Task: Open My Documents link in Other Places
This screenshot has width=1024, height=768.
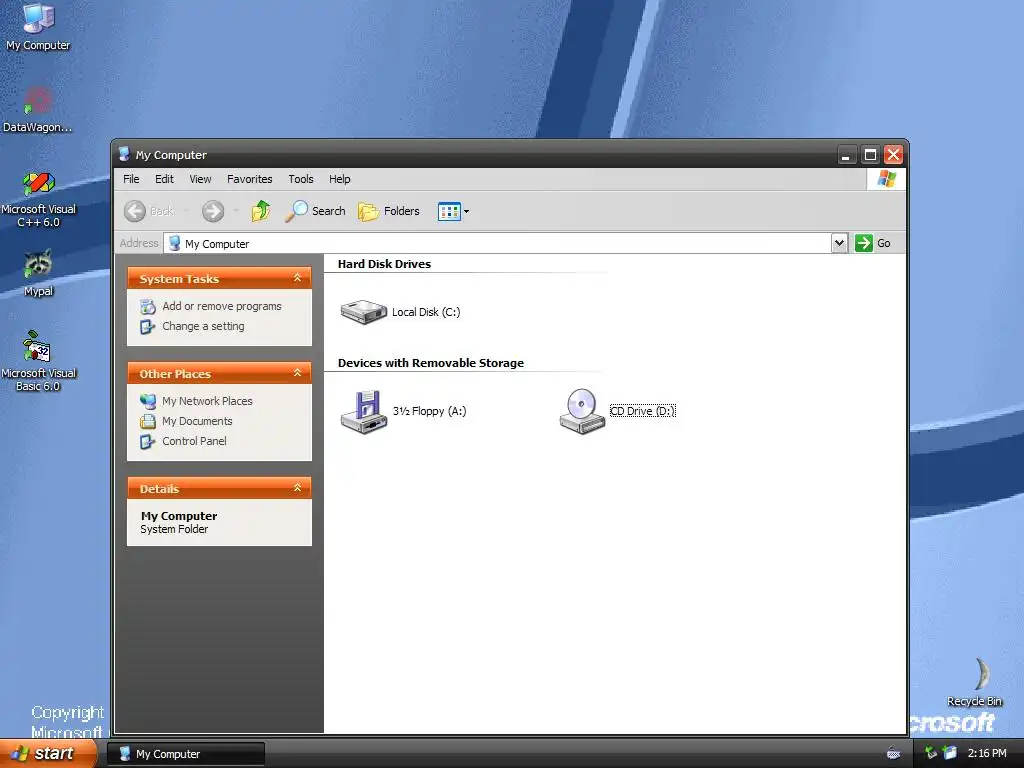Action: (x=197, y=421)
